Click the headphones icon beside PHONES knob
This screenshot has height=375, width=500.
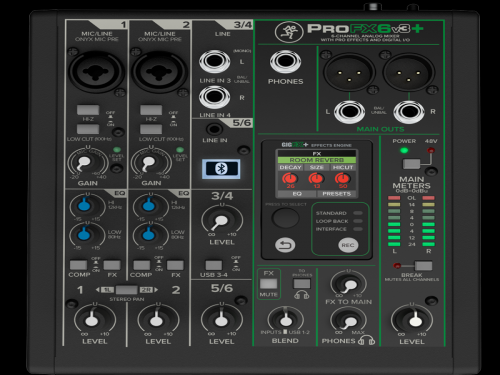pyautogui.click(x=367, y=341)
